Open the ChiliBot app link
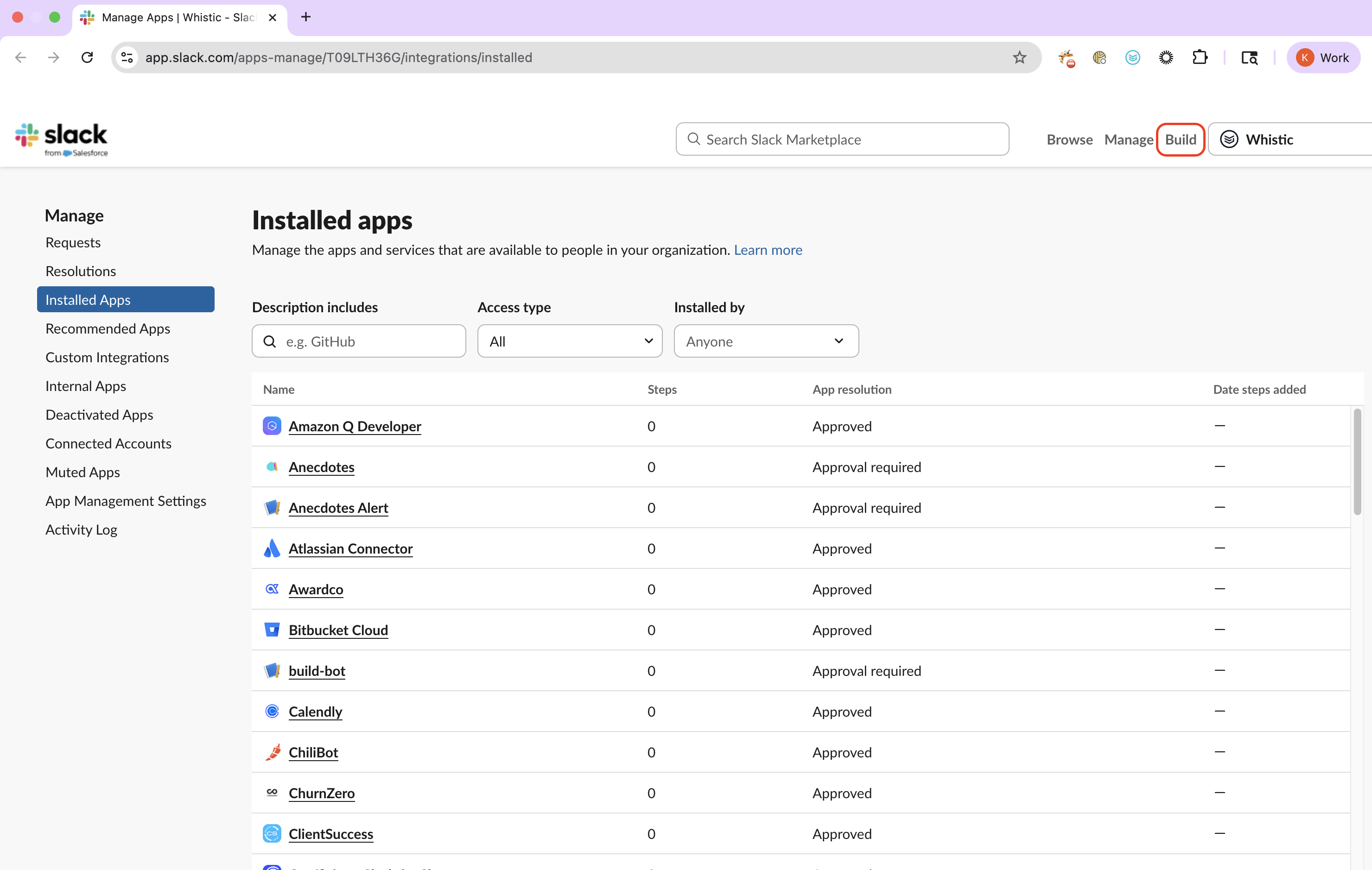This screenshot has width=1372, height=870. point(313,752)
